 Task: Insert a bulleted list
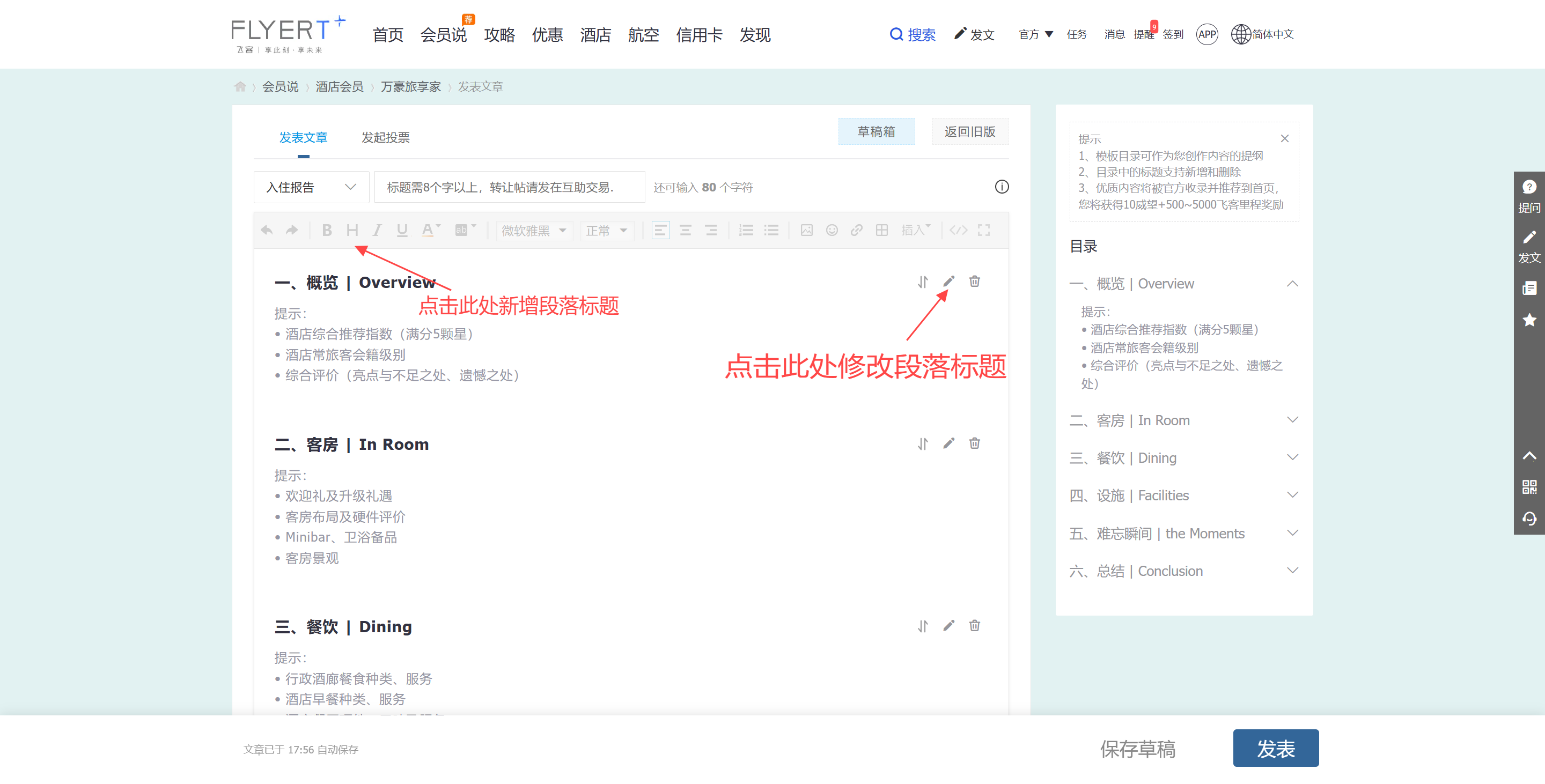pyautogui.click(x=771, y=230)
